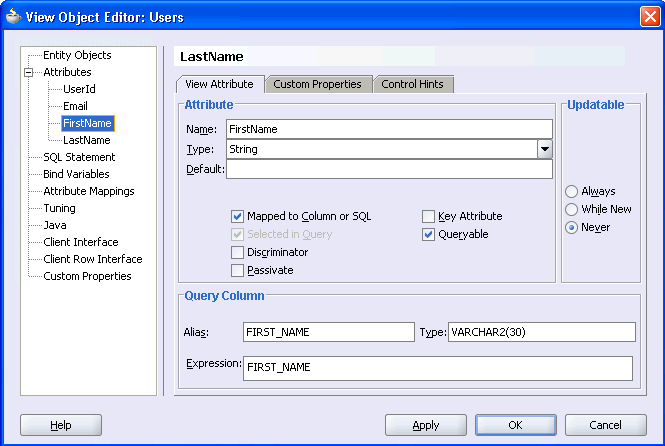
Task: Uncheck the Queryable checkbox
Action: point(428,234)
